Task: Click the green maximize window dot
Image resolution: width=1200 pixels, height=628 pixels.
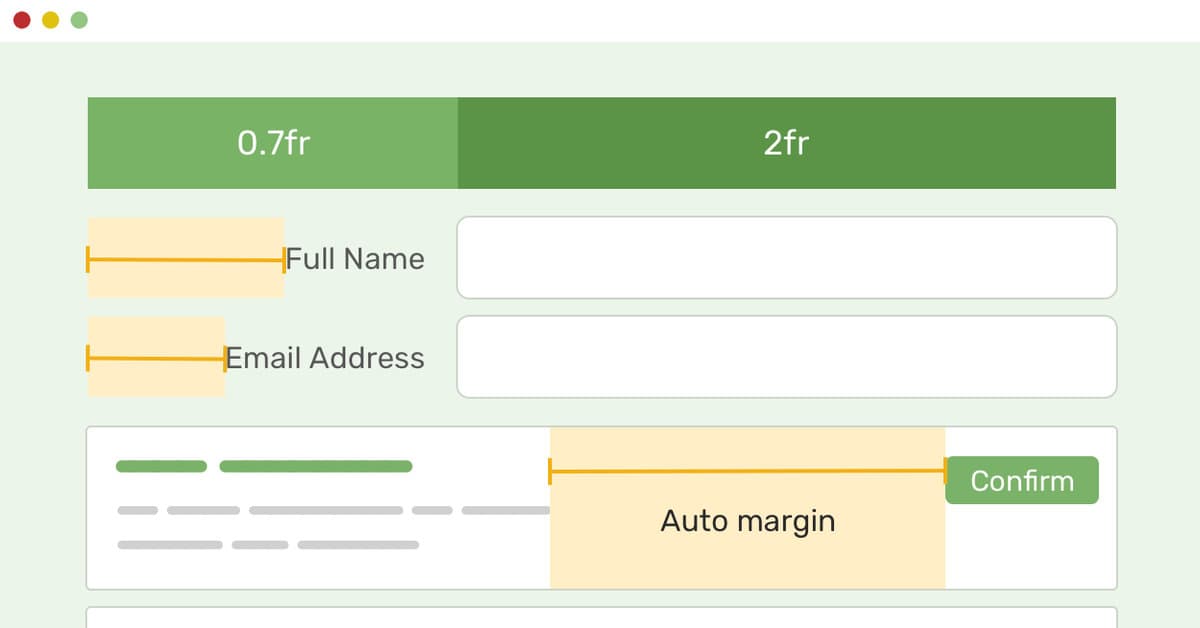Action: (79, 20)
